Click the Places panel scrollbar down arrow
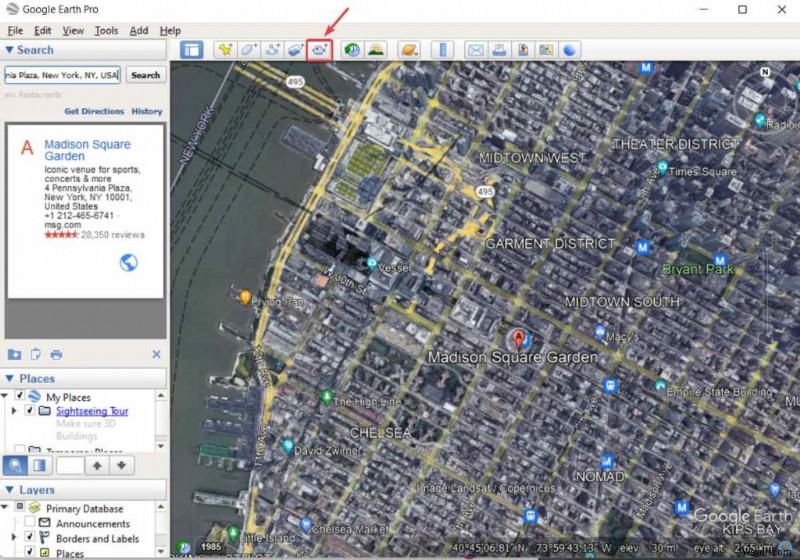Image resolution: width=800 pixels, height=560 pixels. tap(161, 446)
